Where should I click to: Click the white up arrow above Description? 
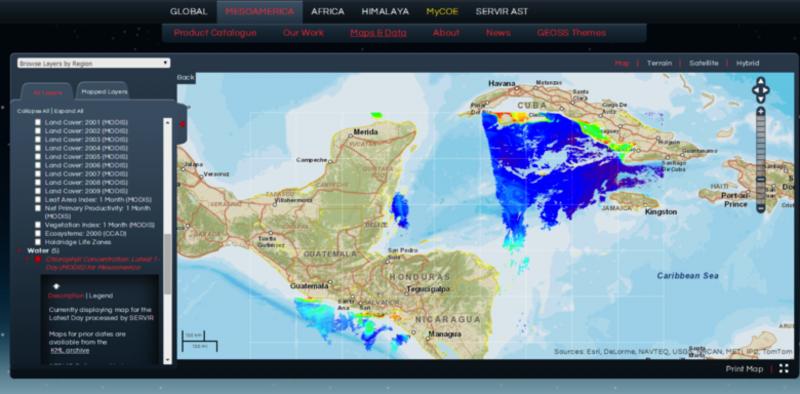pyautogui.click(x=56, y=286)
